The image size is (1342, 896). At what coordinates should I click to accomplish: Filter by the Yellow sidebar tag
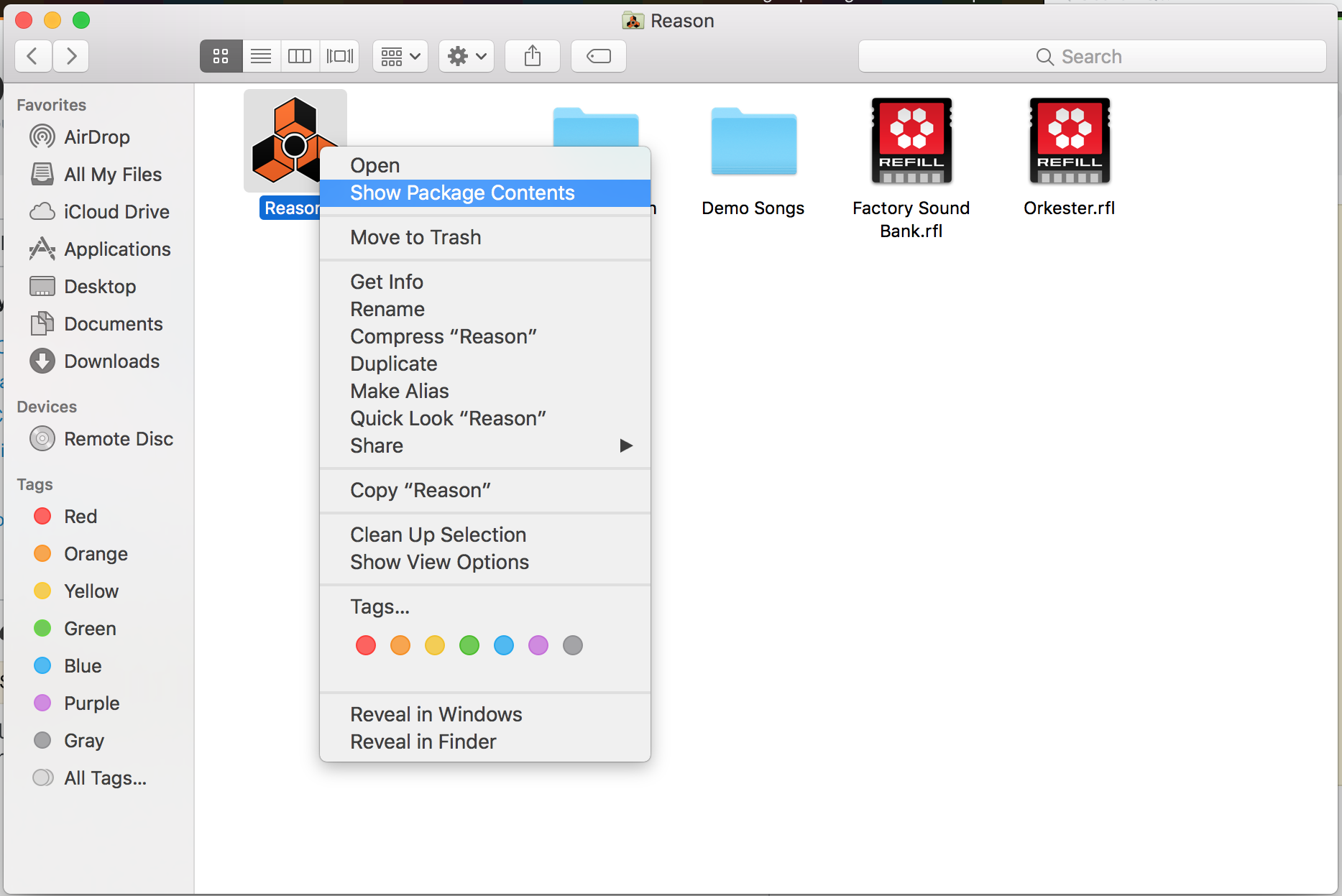coord(76,591)
